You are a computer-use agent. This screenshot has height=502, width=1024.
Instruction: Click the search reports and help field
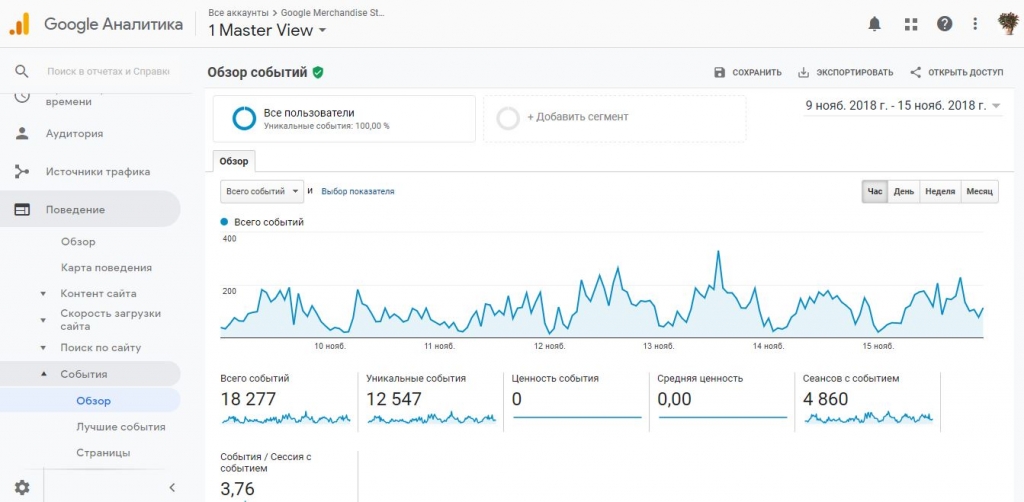click(108, 72)
